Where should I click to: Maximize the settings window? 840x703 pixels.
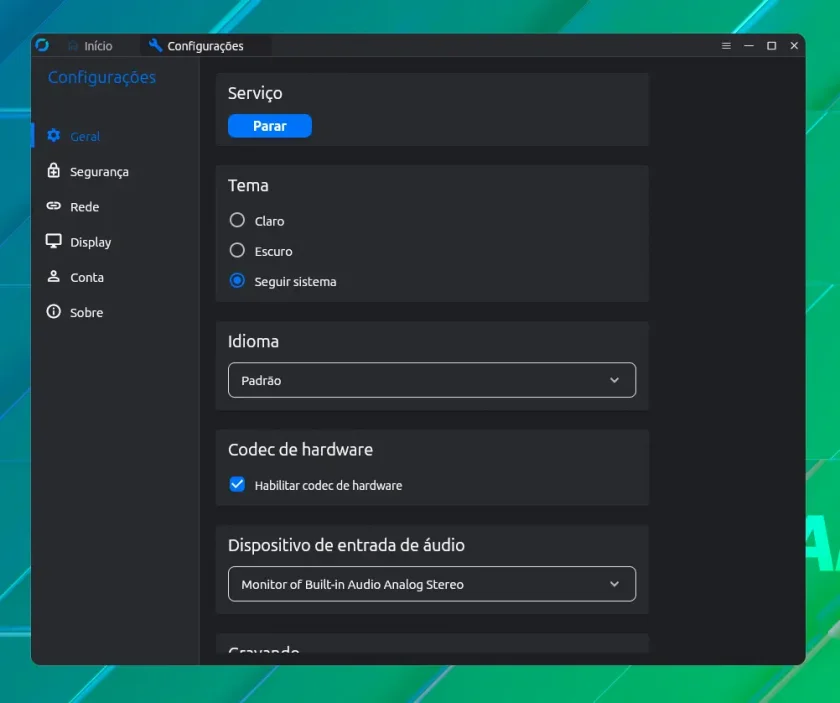tap(771, 46)
